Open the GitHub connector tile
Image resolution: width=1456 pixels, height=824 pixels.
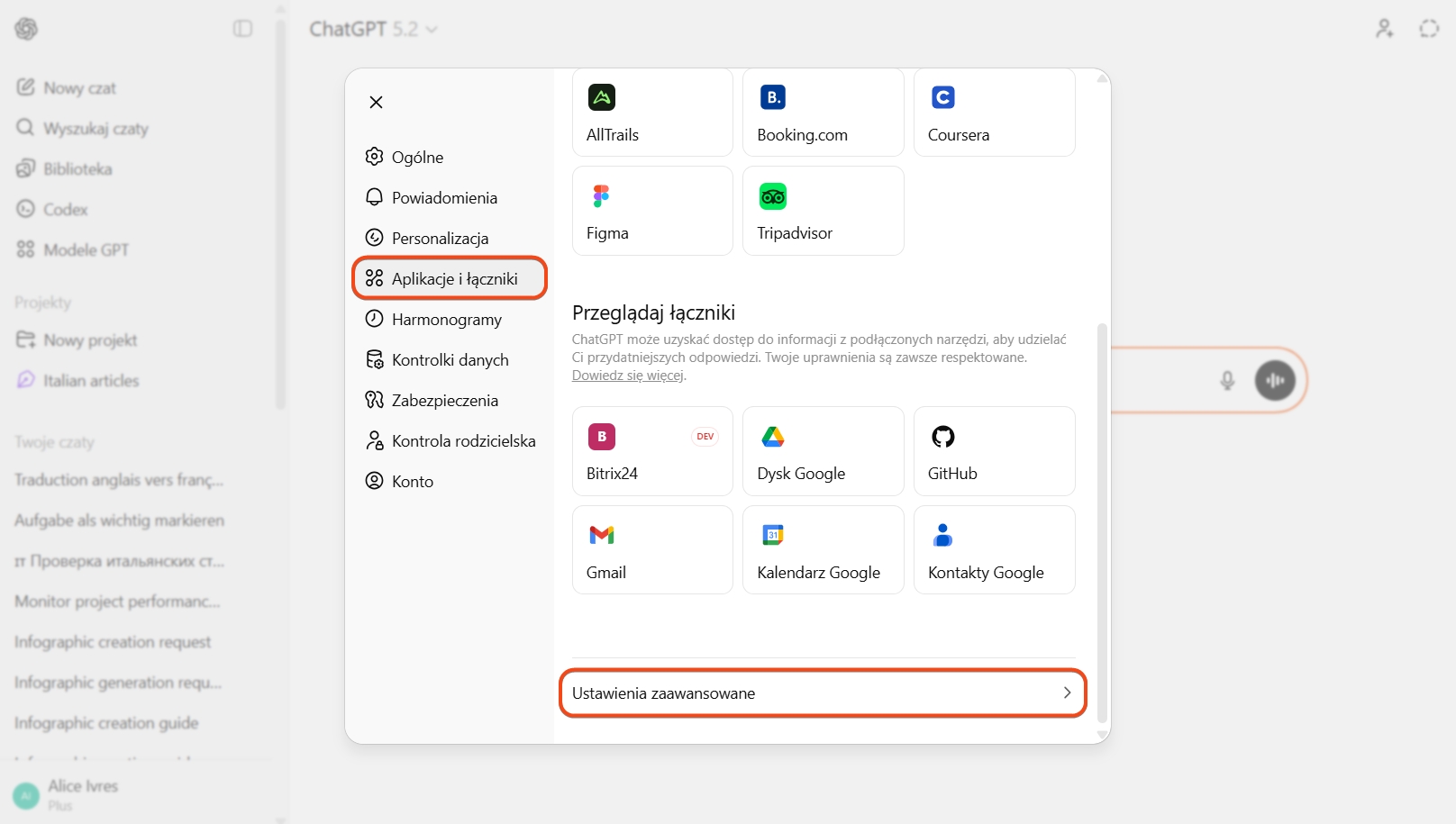tap(994, 451)
